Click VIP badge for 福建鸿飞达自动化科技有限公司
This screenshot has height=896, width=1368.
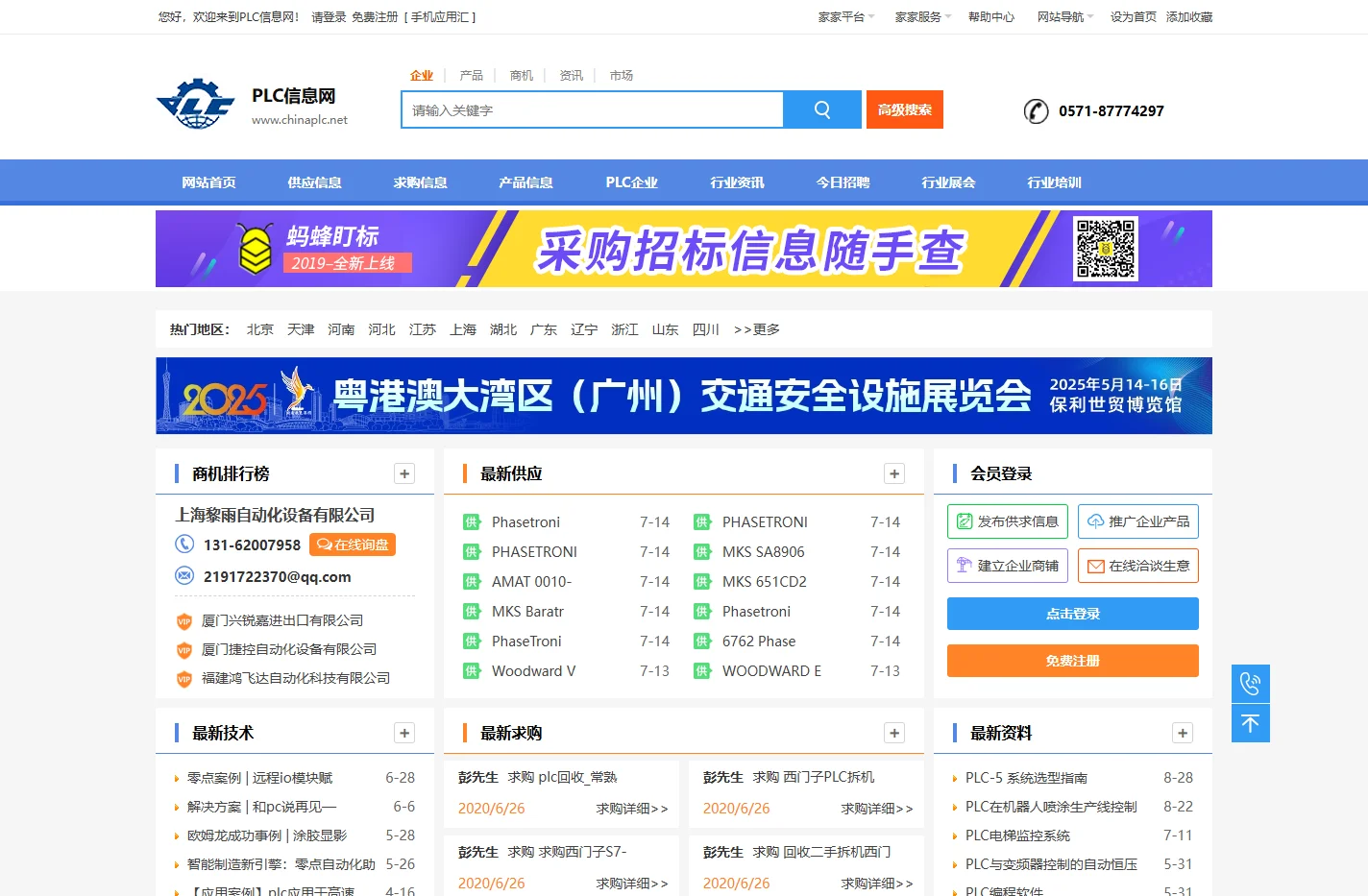pyautogui.click(x=184, y=679)
